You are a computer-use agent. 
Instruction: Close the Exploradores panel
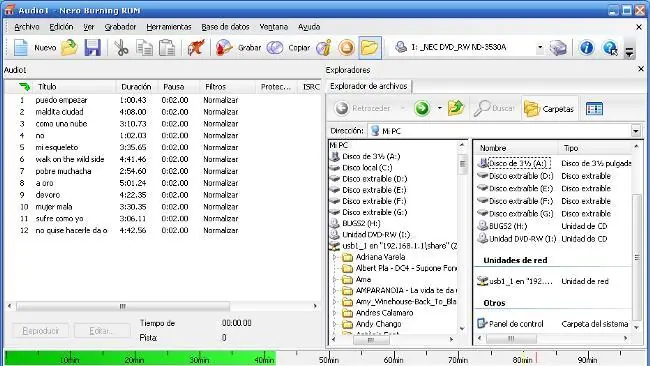point(641,69)
